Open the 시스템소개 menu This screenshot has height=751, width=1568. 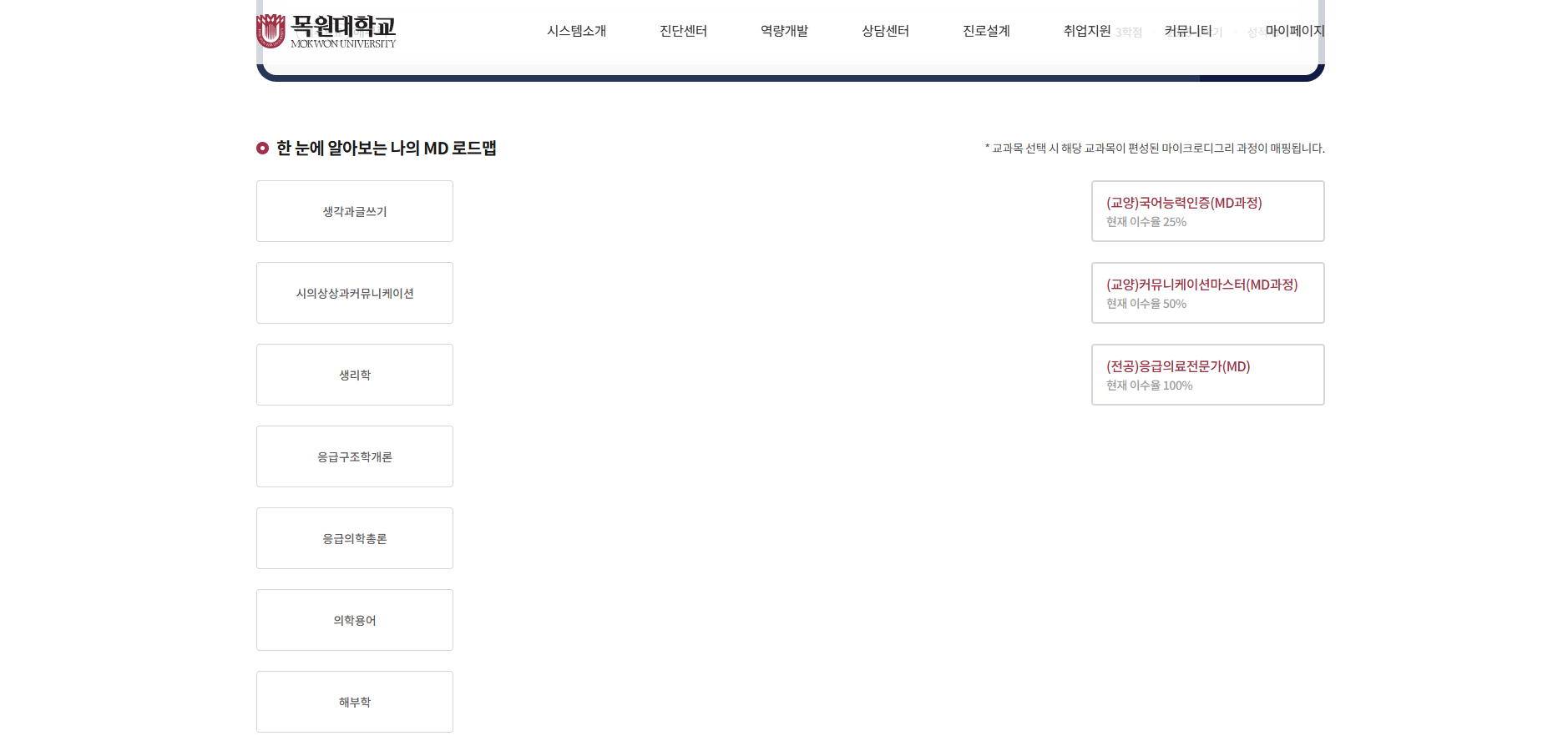coord(576,31)
